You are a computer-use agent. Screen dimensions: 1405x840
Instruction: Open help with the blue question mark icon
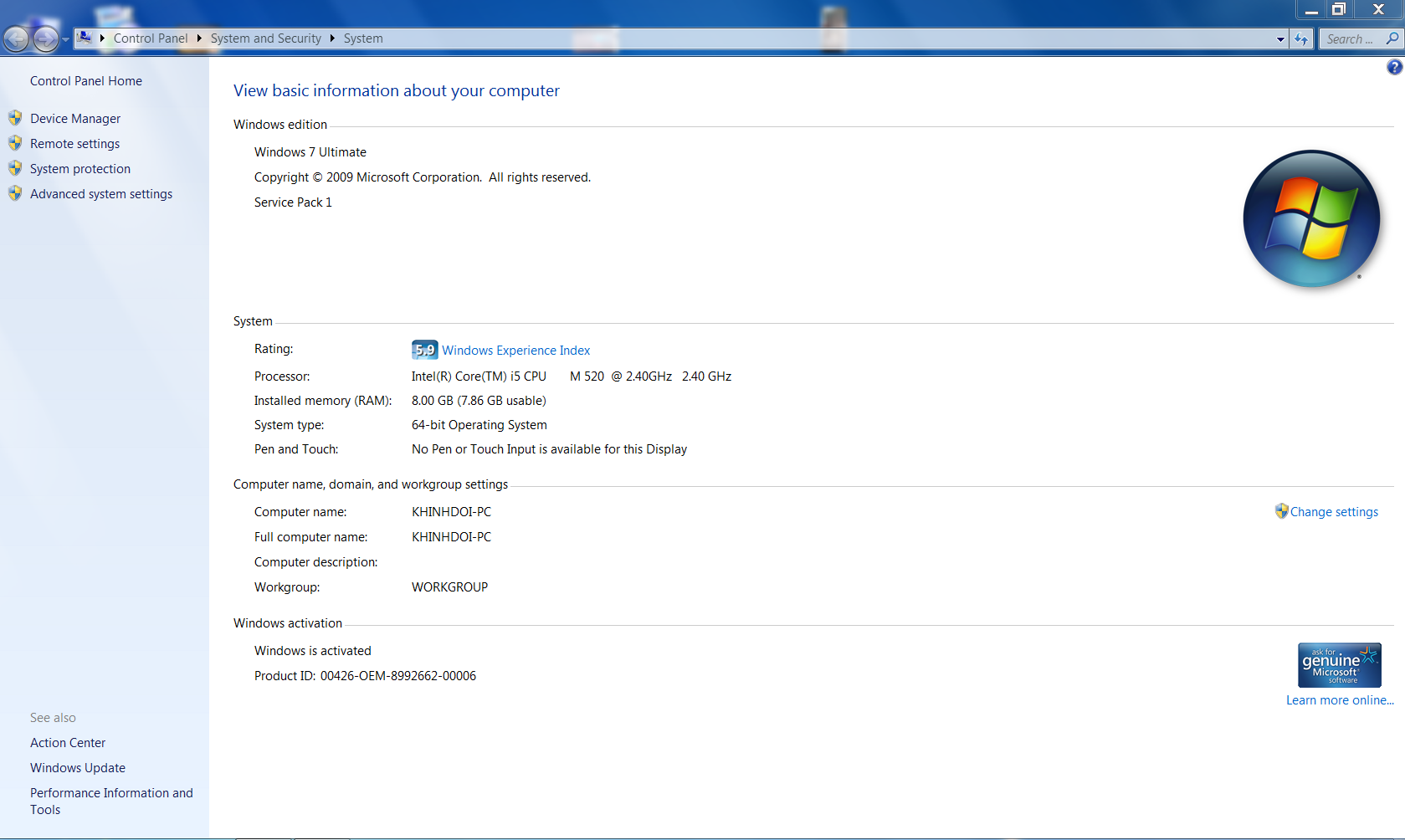click(x=1394, y=67)
